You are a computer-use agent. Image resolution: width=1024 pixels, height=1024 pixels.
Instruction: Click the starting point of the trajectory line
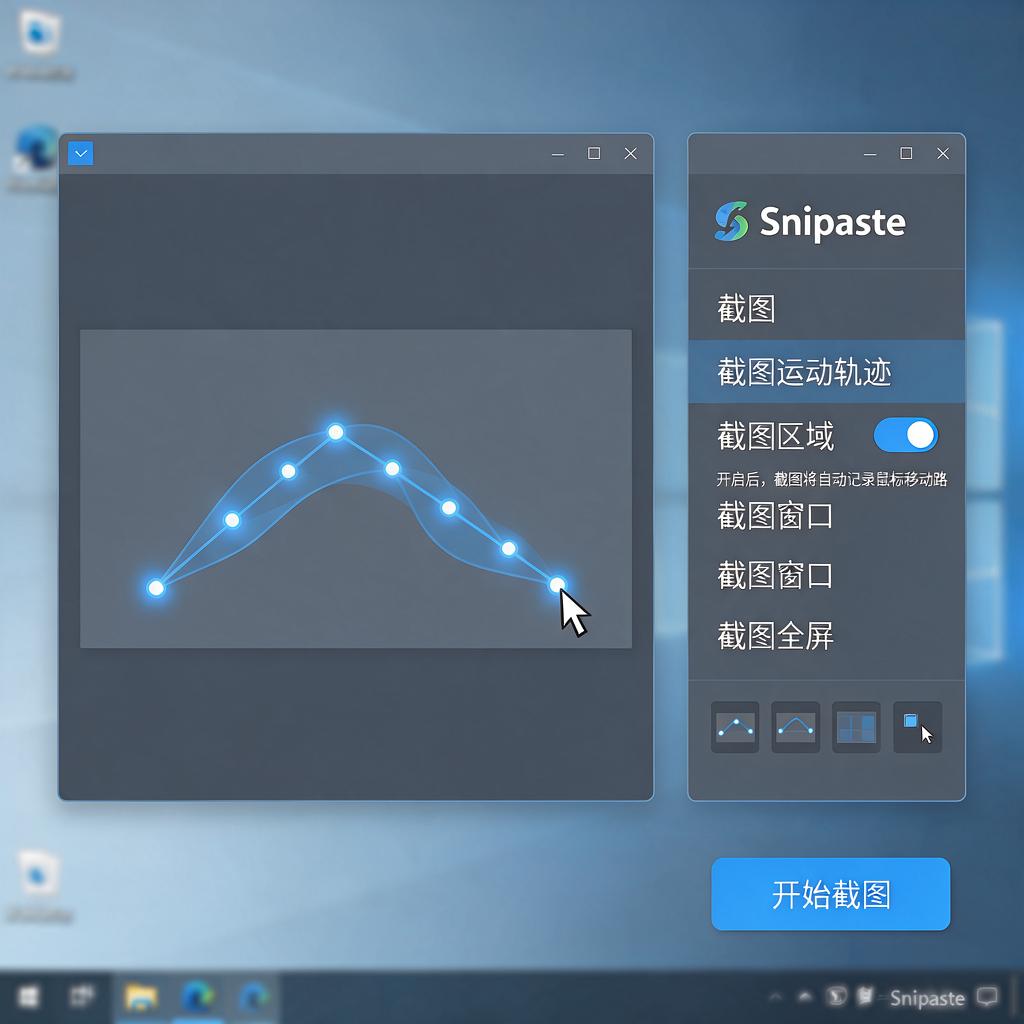(155, 588)
